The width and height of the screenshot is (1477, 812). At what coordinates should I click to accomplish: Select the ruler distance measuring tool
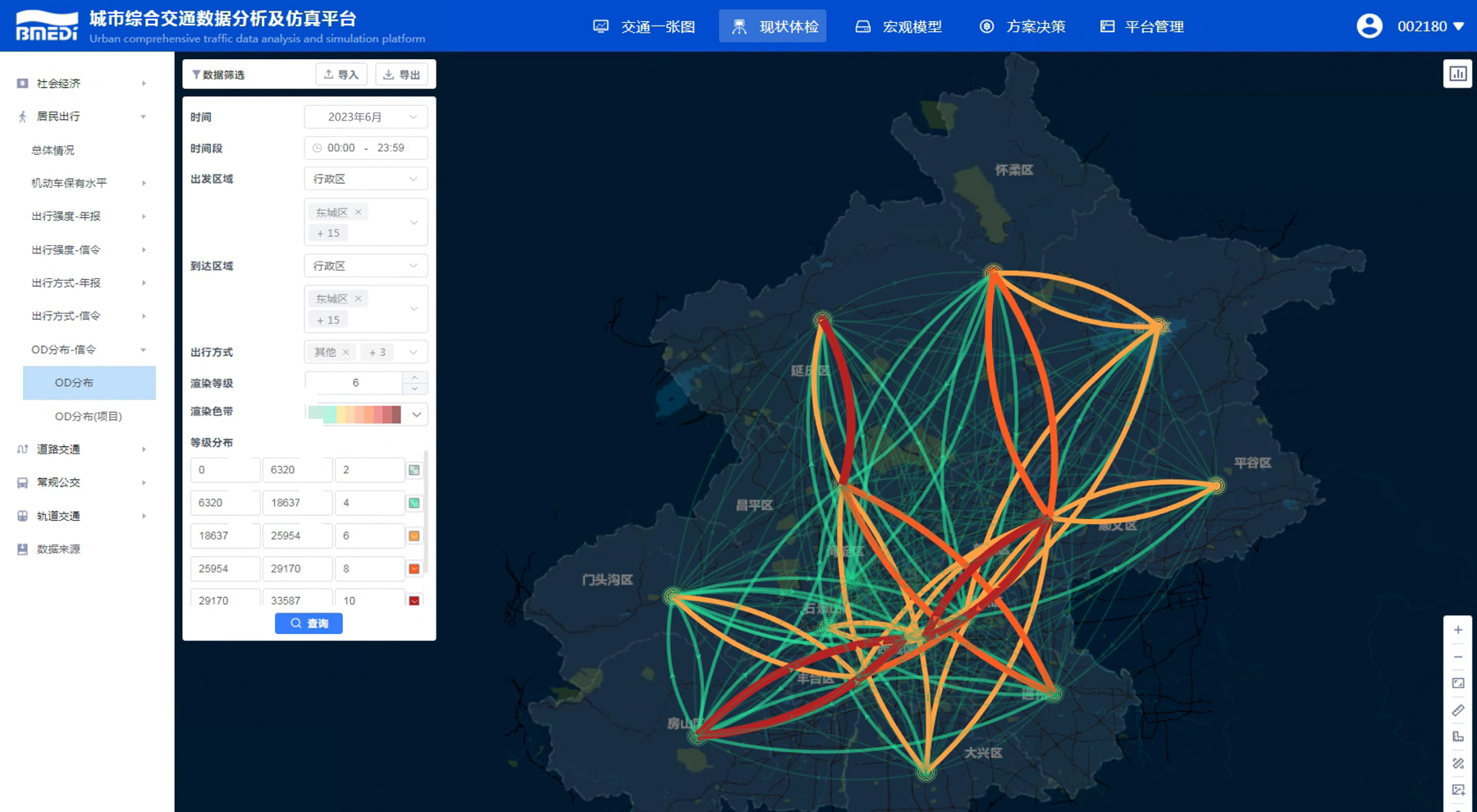[1457, 710]
